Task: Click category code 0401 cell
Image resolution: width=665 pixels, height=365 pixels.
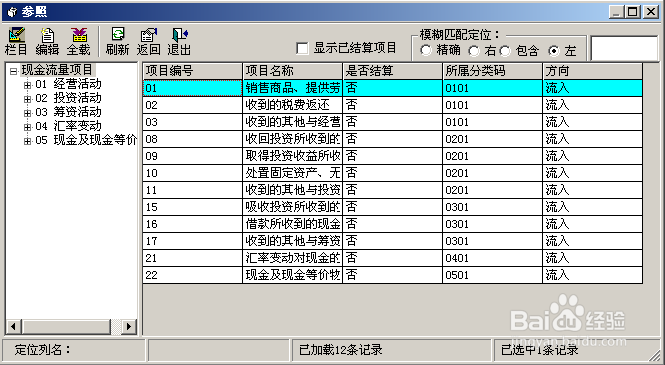Action: tap(493, 258)
